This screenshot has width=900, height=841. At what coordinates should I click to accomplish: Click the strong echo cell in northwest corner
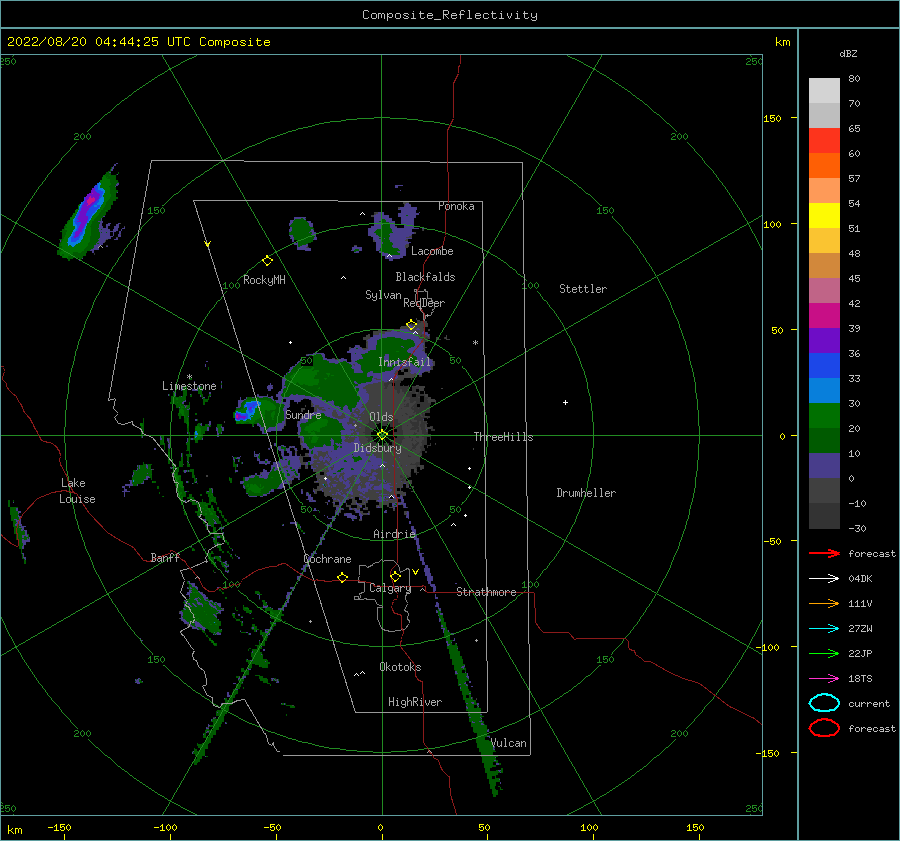pos(89,212)
